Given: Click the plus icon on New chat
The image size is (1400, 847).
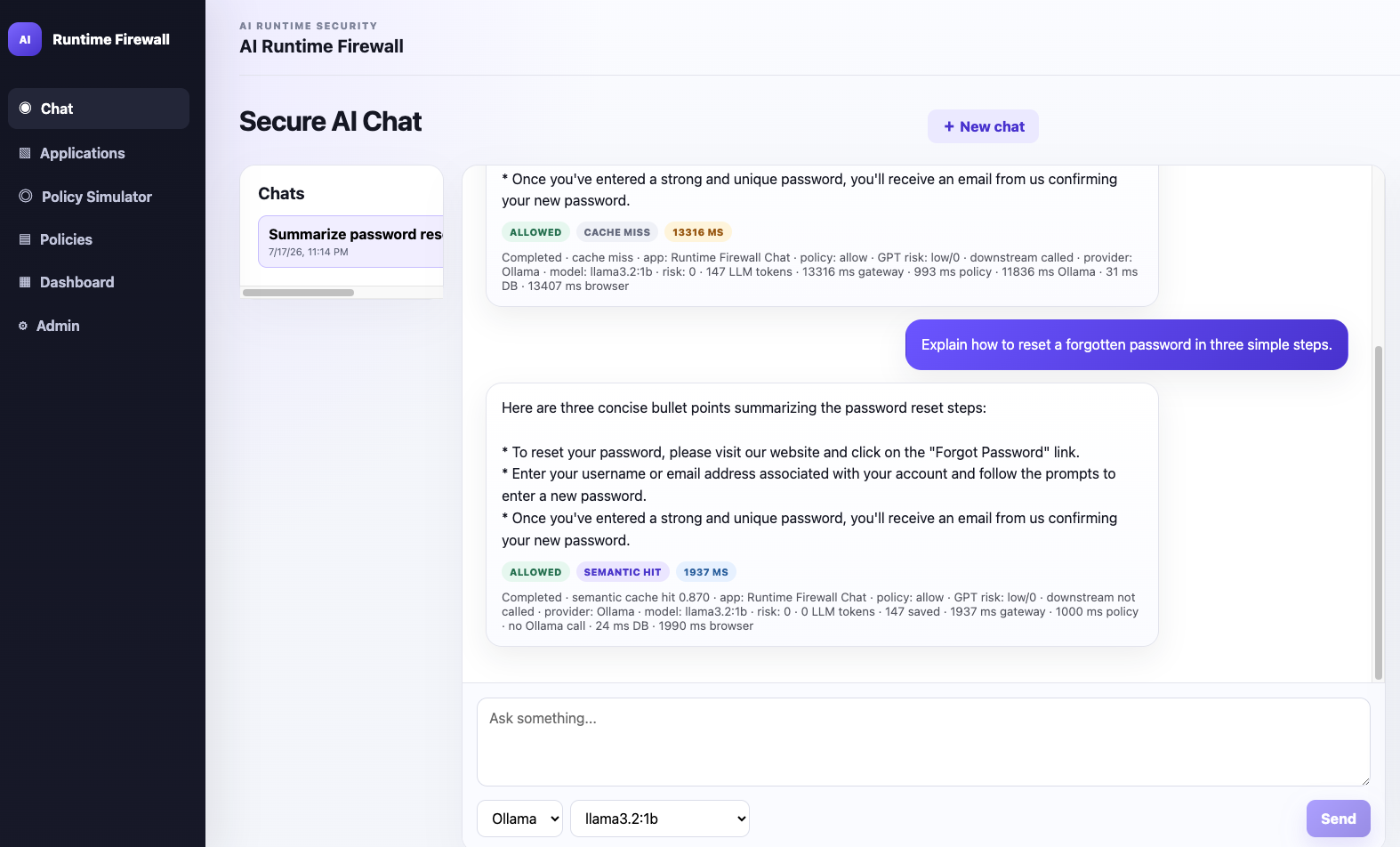Looking at the screenshot, I should (x=949, y=126).
